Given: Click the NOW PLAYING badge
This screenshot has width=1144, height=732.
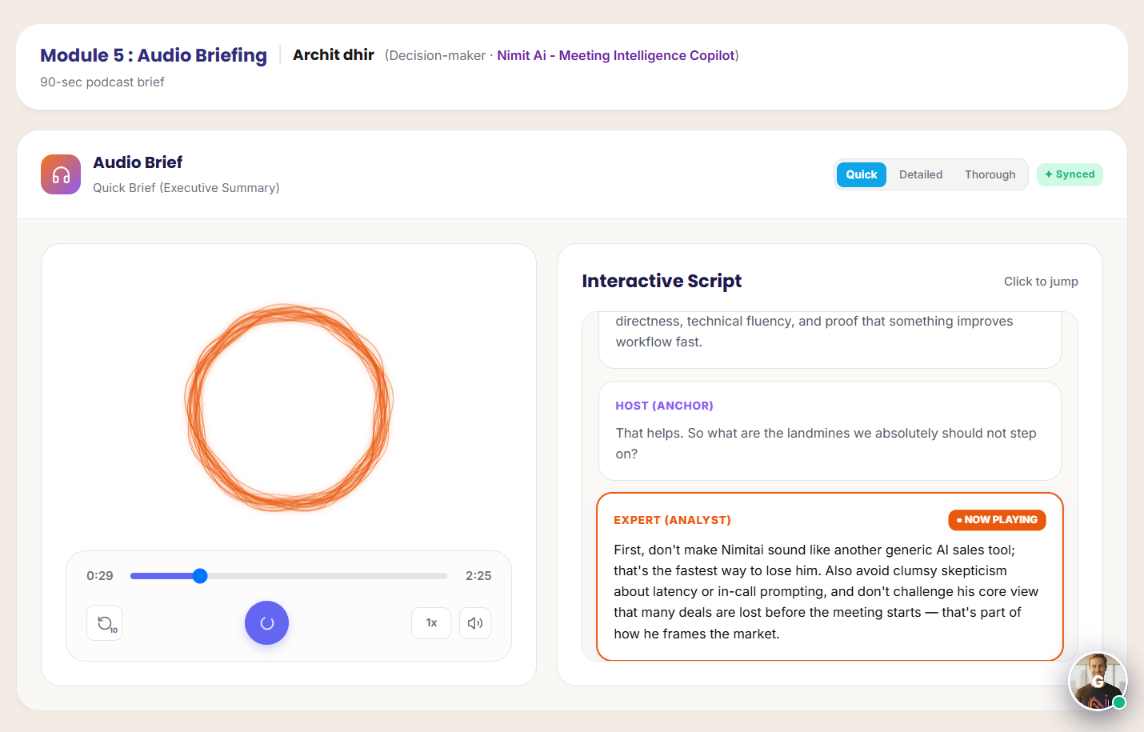Looking at the screenshot, I should 997,520.
